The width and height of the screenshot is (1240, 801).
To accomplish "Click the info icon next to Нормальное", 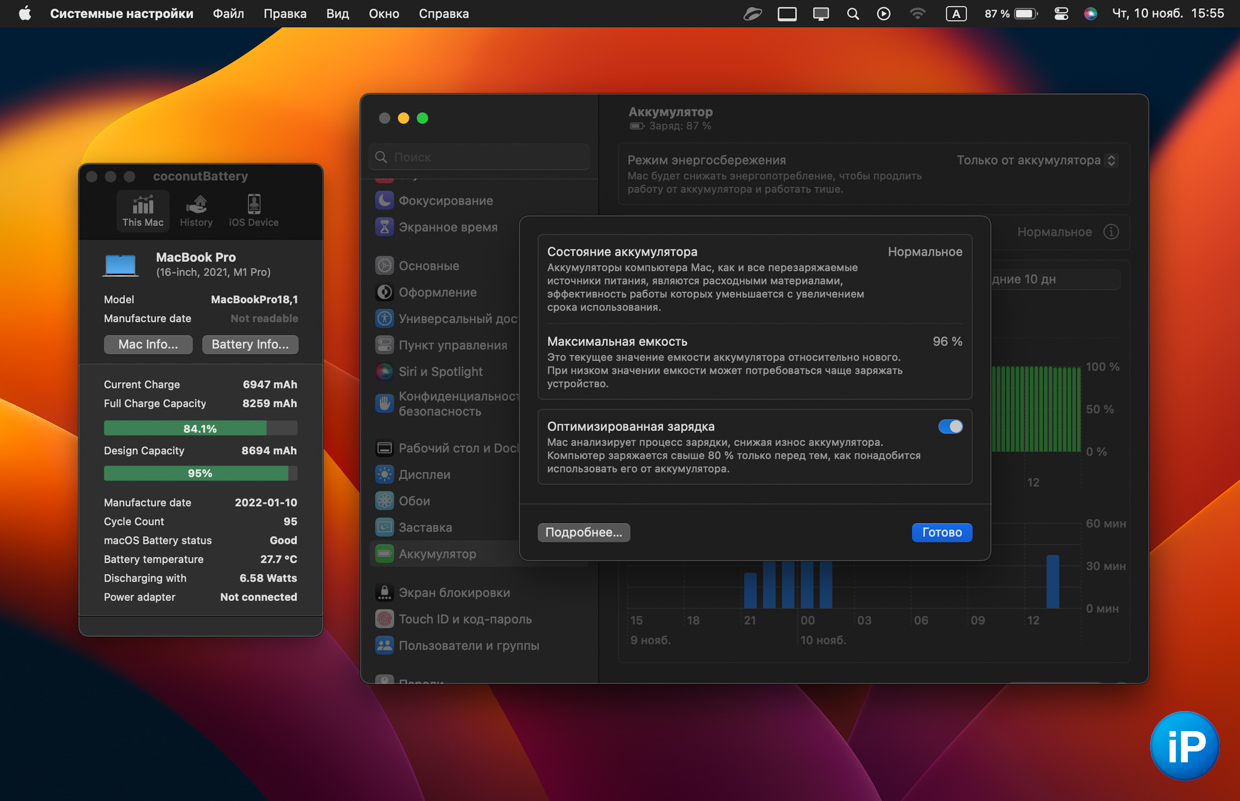I will click(x=1111, y=232).
